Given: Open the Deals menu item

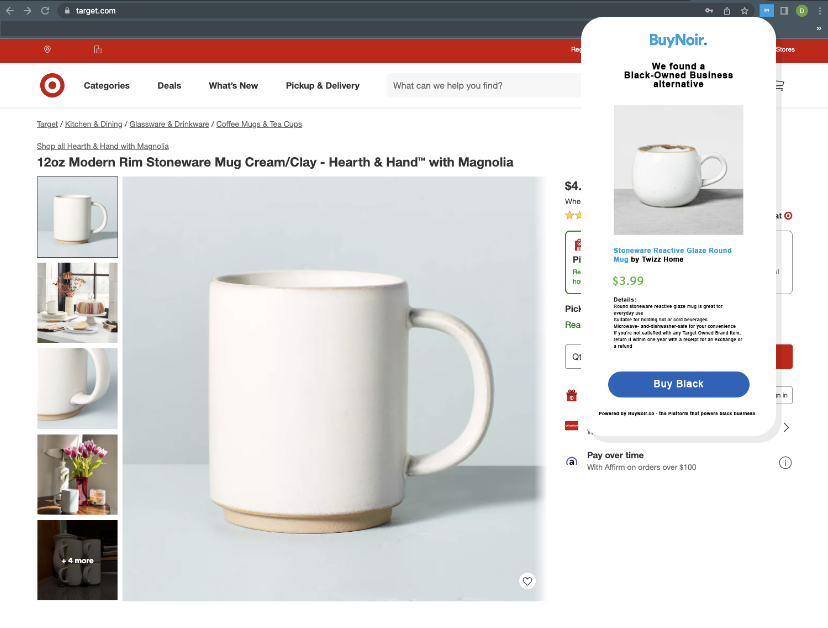Looking at the screenshot, I should click(x=169, y=86).
